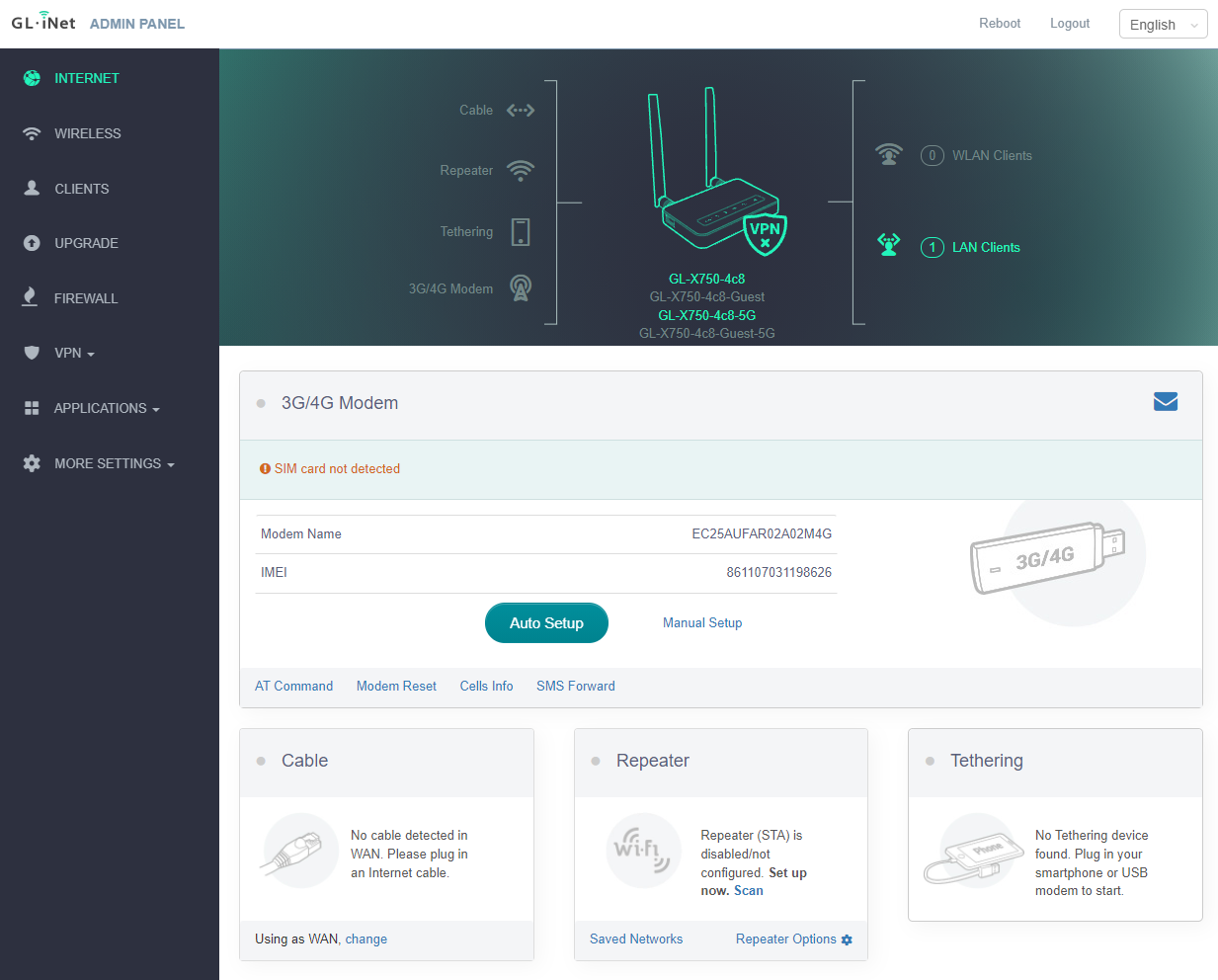The height and width of the screenshot is (980, 1218).
Task: Click the GL-X750-4c8 SSID name
Action: tap(707, 279)
